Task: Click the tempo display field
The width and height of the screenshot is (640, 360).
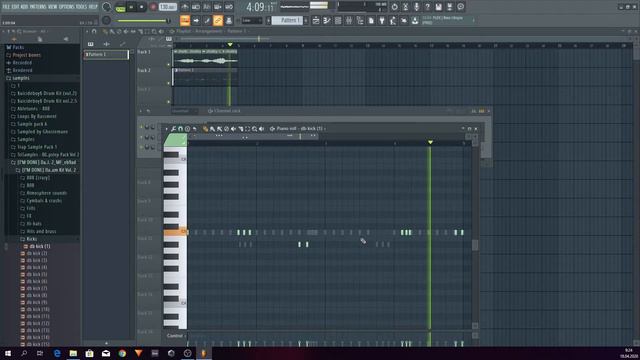Action: [167, 7]
